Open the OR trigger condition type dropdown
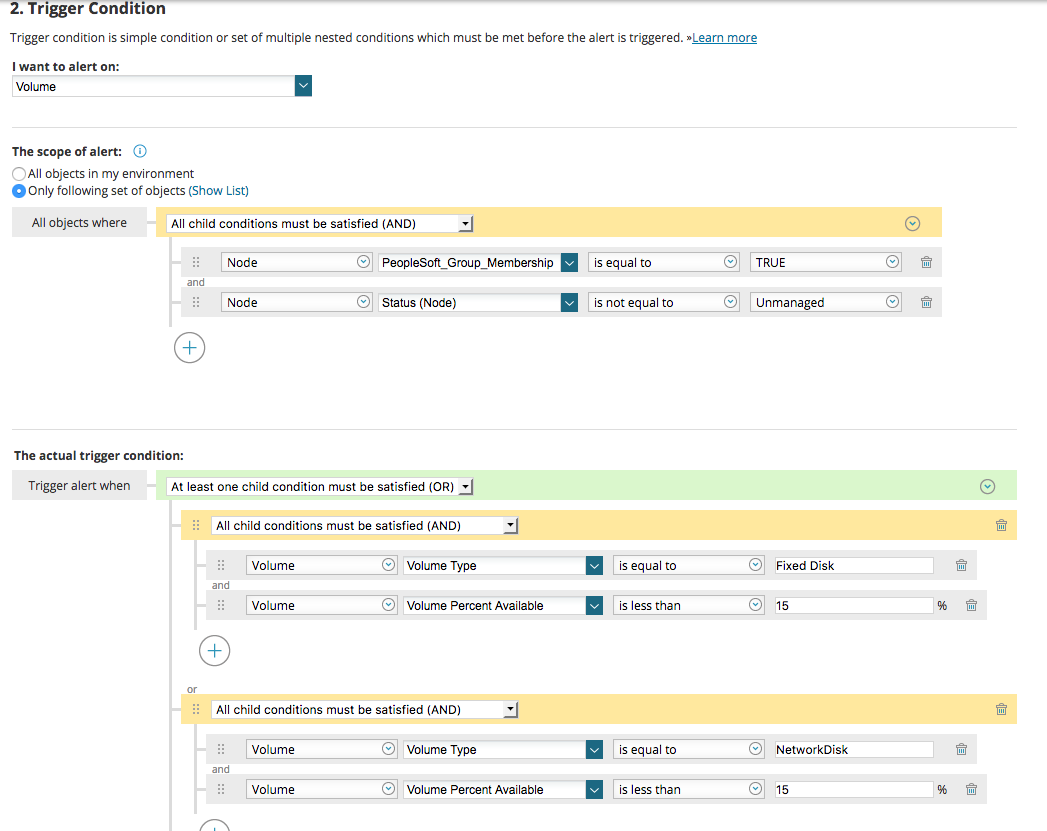The height and width of the screenshot is (831, 1047). (x=465, y=487)
